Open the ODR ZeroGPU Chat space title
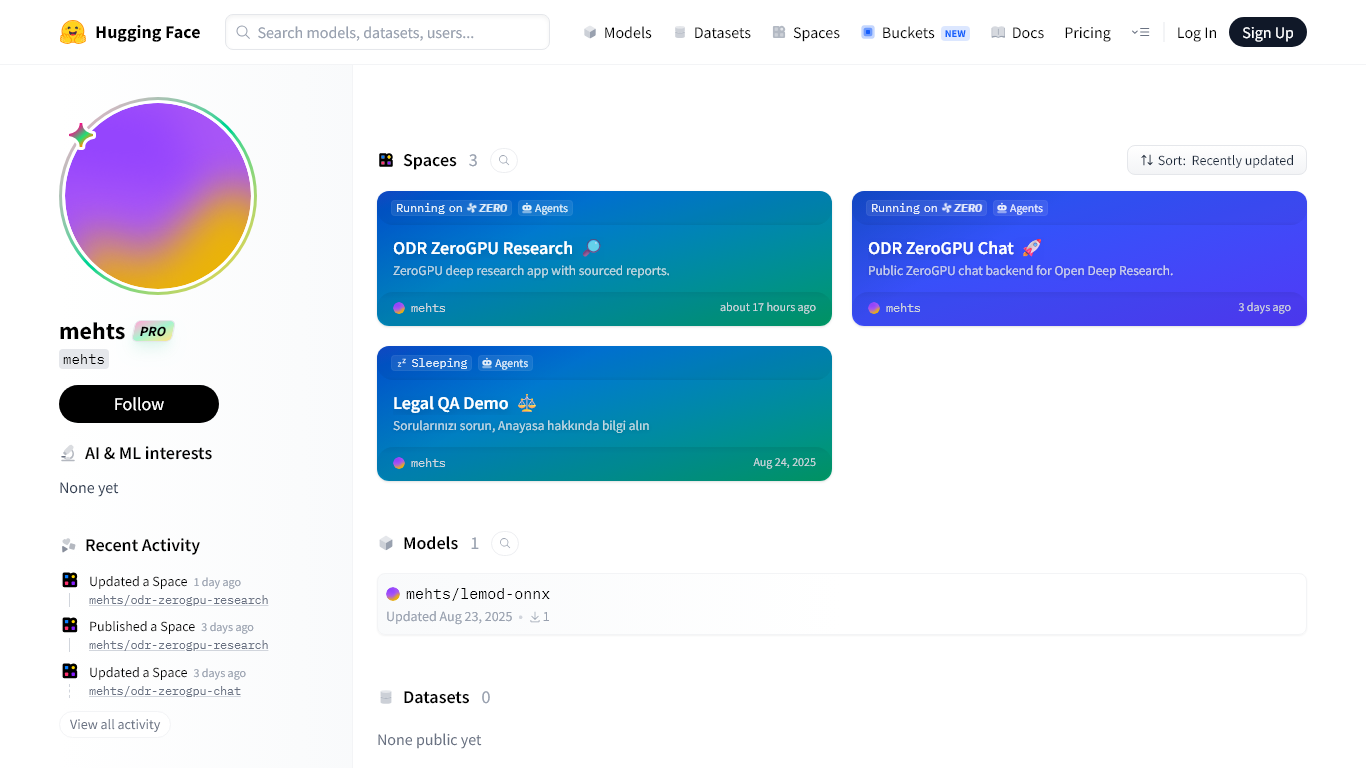Screen dimensions: 1366x768 (x=941, y=248)
